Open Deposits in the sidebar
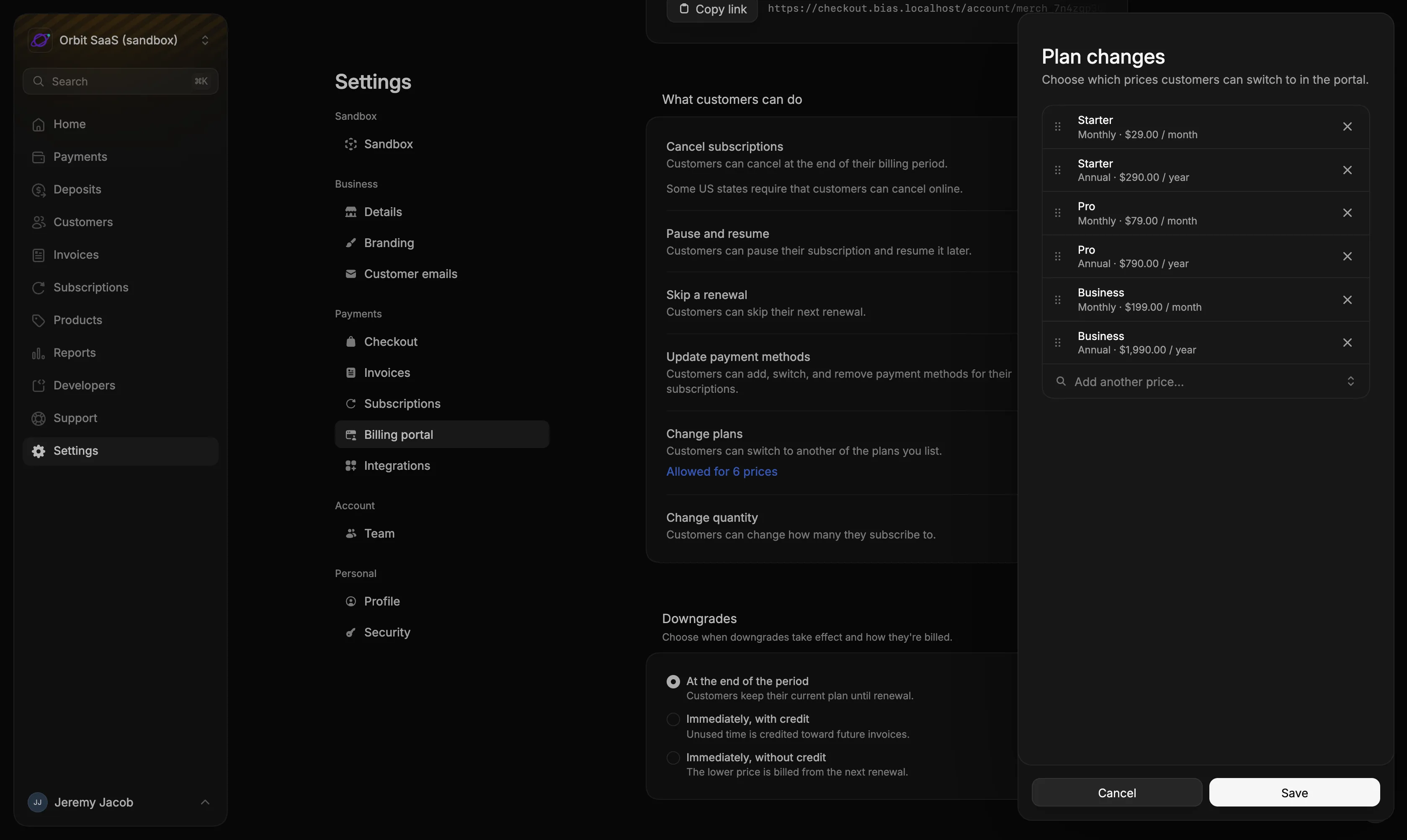This screenshot has width=1407, height=840. point(120,190)
